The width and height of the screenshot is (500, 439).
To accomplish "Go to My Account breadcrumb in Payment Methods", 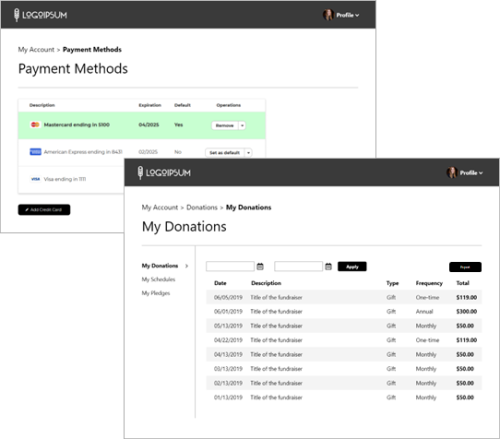I will click(x=36, y=50).
